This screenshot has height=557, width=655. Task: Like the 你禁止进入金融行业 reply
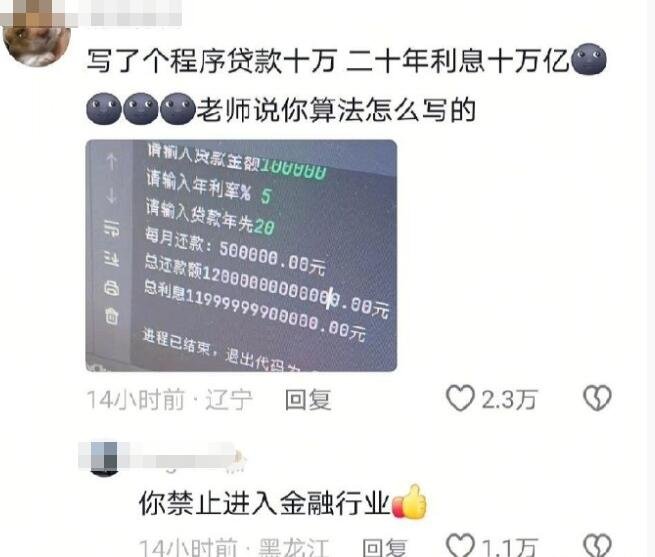[460, 546]
